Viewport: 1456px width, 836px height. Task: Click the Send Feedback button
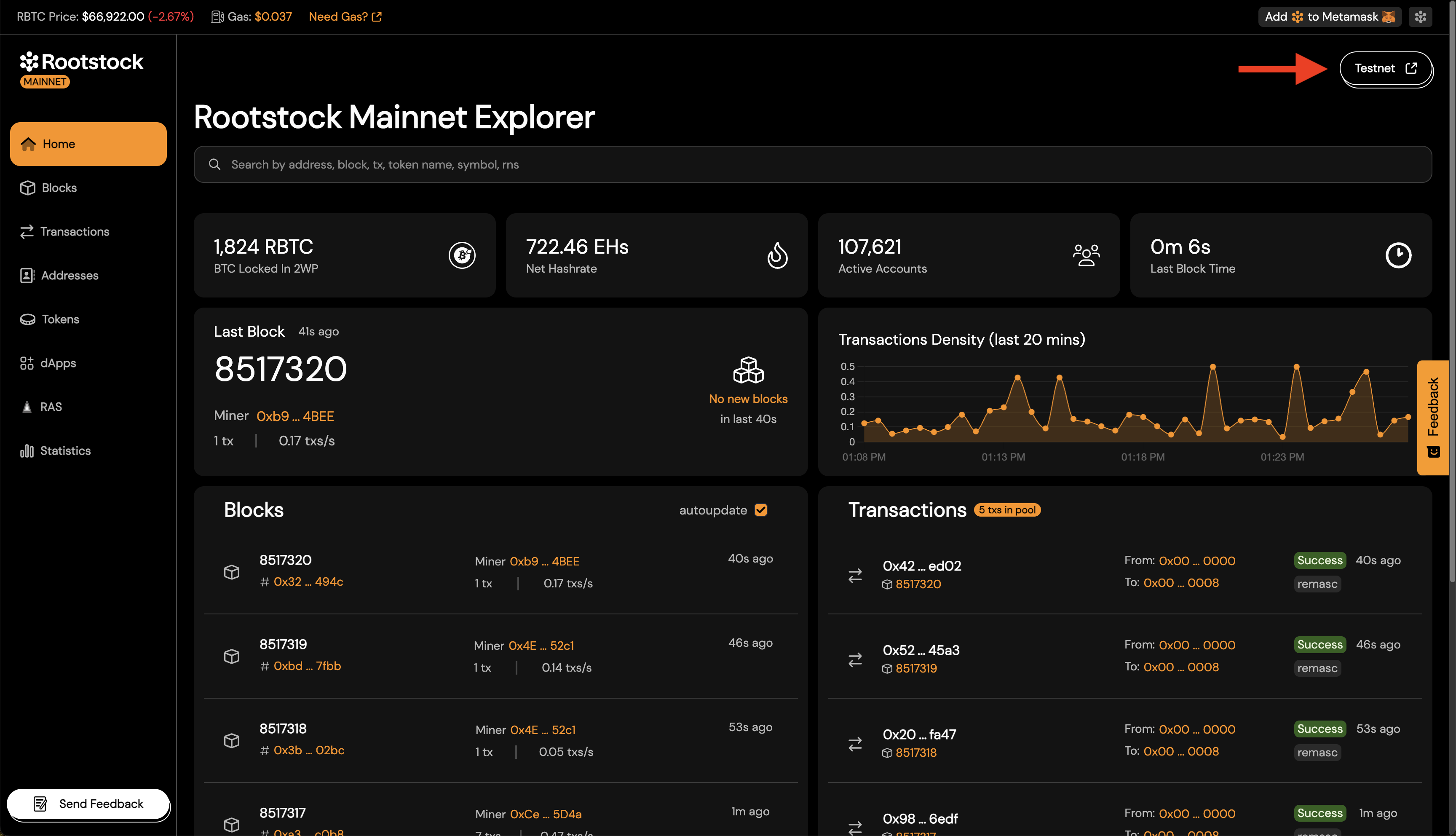88,804
